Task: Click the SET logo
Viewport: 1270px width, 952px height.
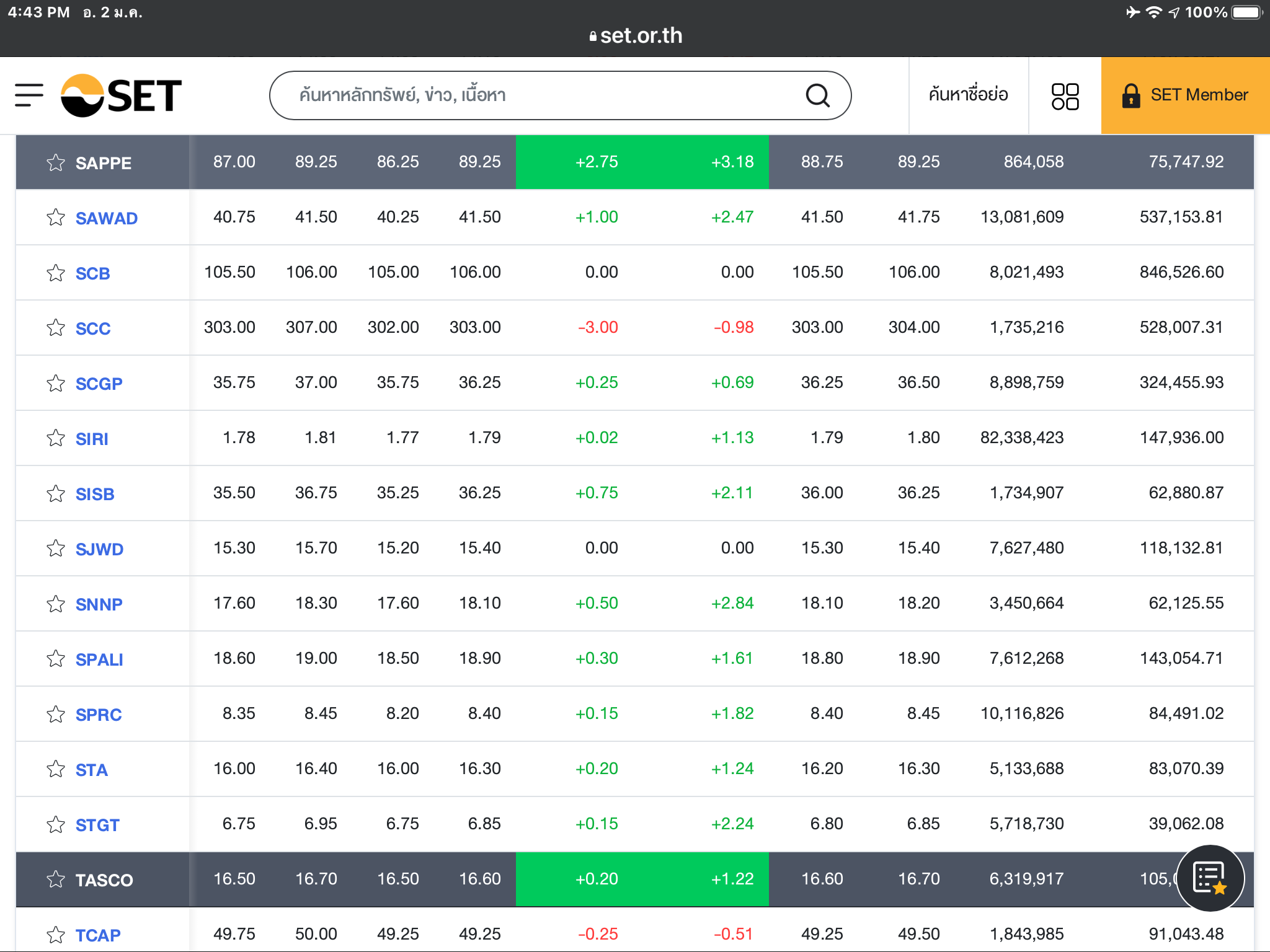Action: click(x=122, y=95)
